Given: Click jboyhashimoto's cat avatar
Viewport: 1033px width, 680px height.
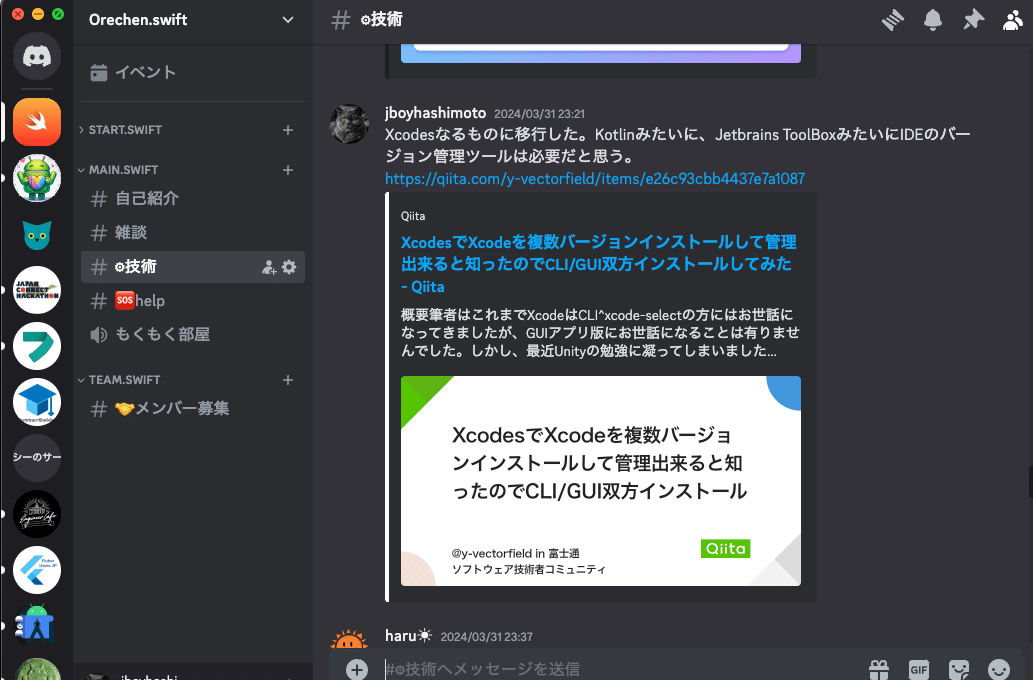Looking at the screenshot, I should pyautogui.click(x=349, y=124).
